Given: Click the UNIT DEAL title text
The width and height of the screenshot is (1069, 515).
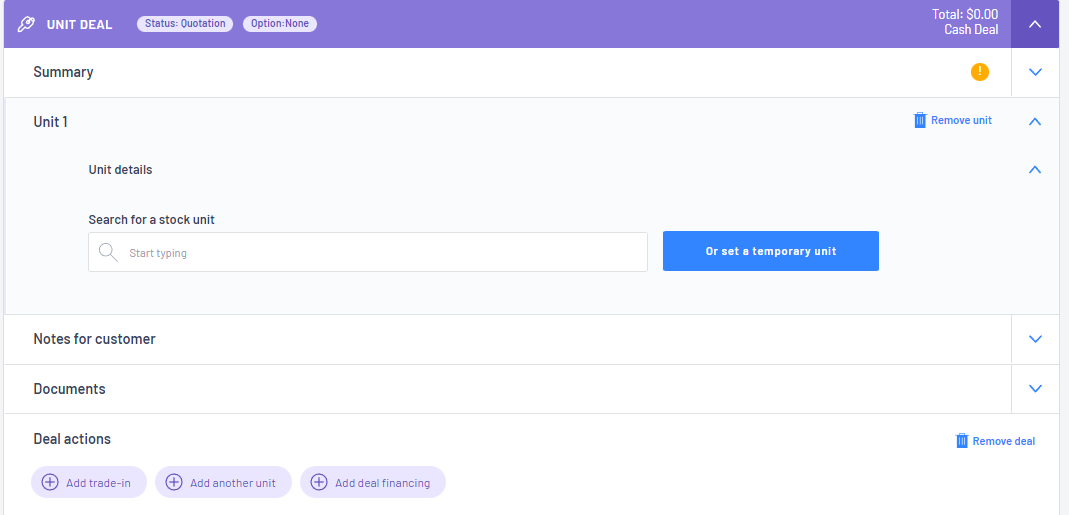Looking at the screenshot, I should coord(79,25).
